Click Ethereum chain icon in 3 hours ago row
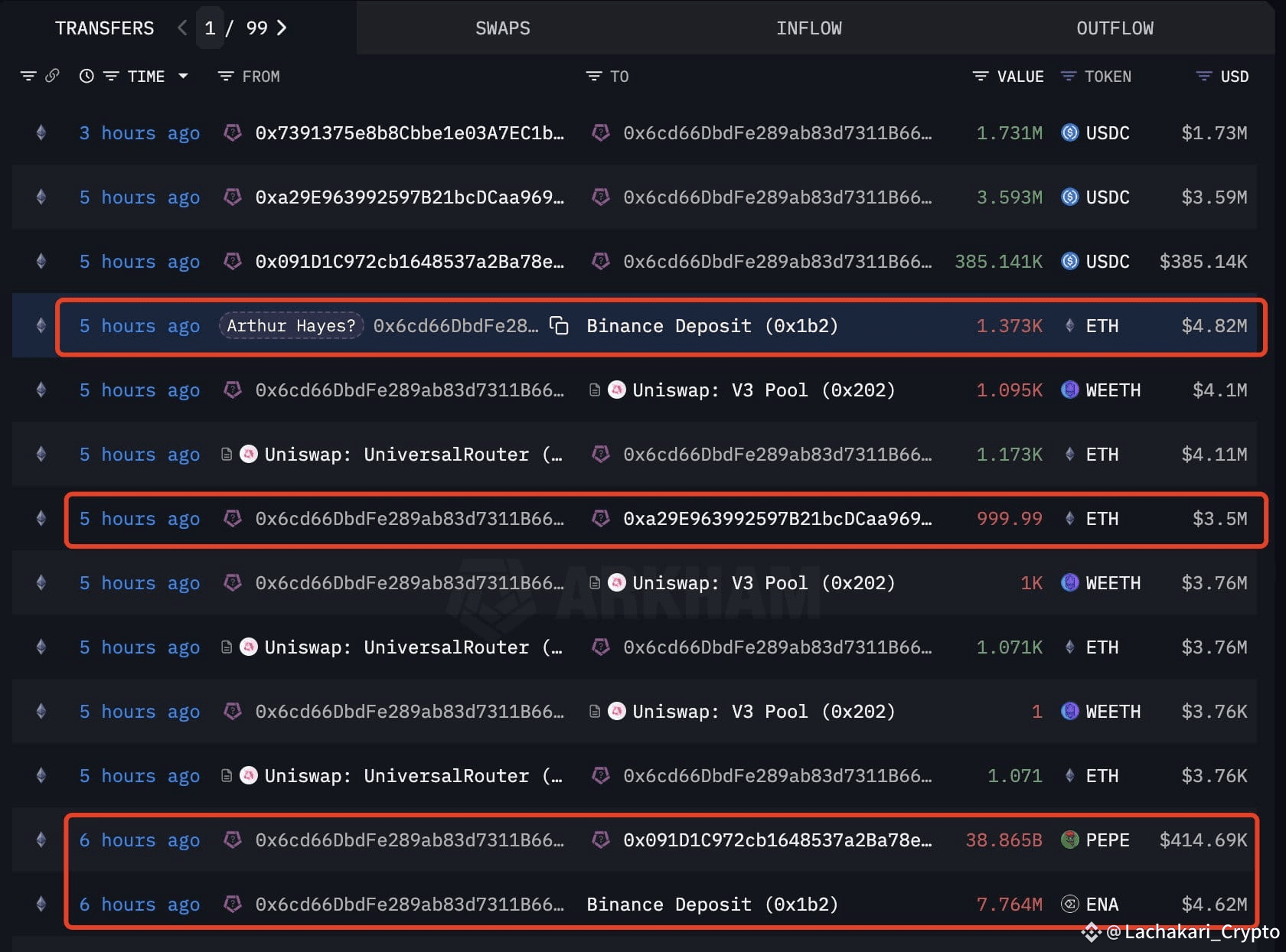Screen dimensions: 1286x952 pos(41,133)
